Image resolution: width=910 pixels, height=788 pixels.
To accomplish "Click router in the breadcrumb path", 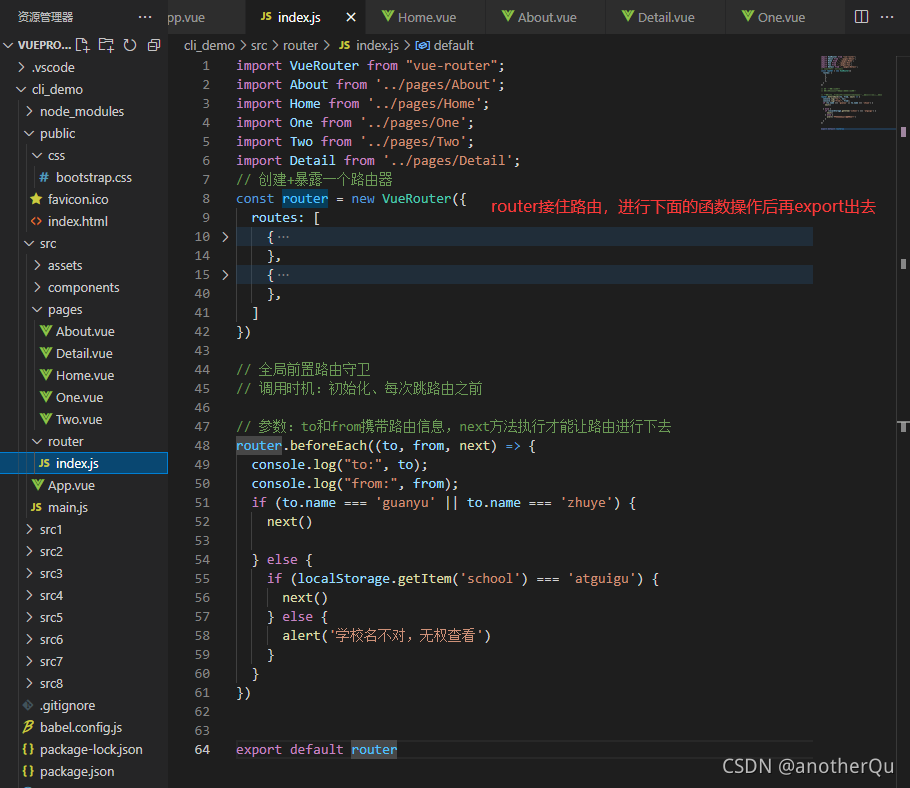I will tap(301, 45).
